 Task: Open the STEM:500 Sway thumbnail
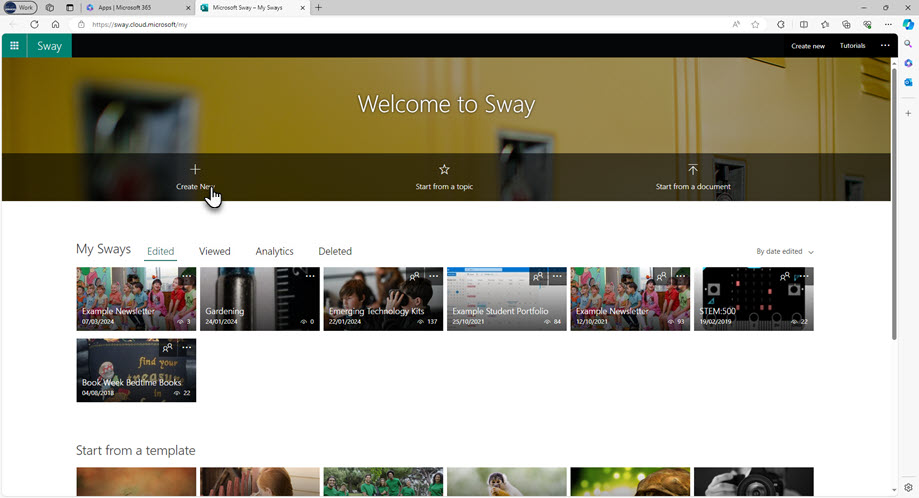[754, 299]
